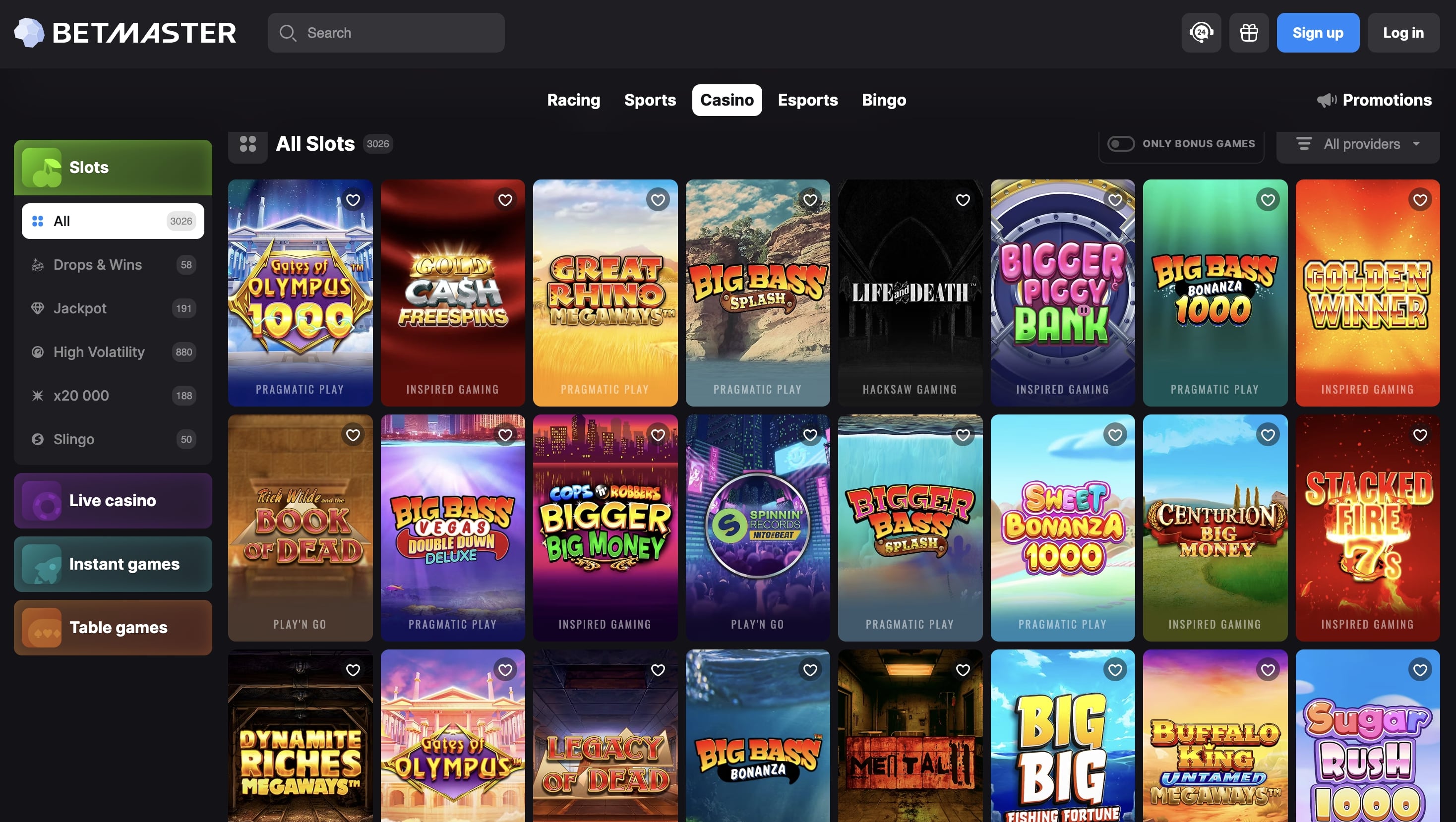Select the Slots category with cherry icon

pyautogui.click(x=113, y=167)
